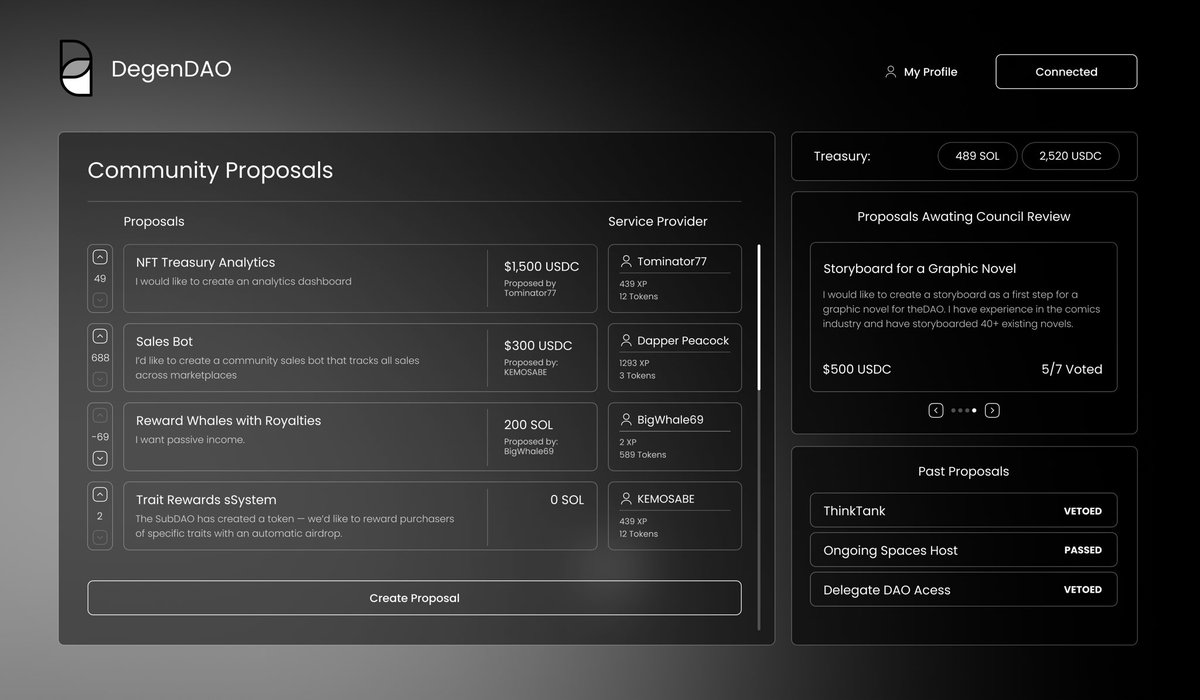This screenshot has width=1200, height=700.
Task: Click the user icon next to BigWhale69
Action: (626, 419)
